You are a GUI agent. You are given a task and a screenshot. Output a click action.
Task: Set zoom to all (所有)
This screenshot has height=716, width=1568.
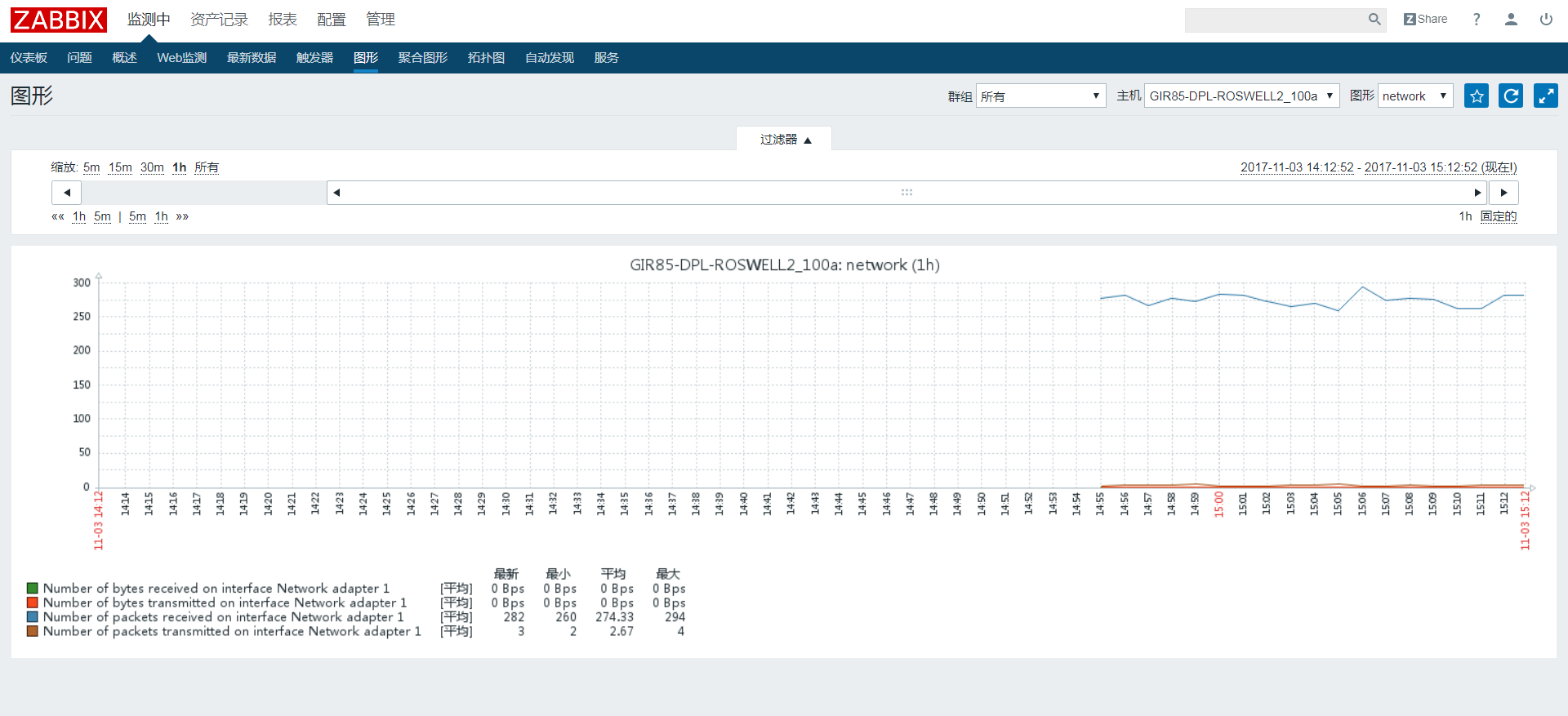pyautogui.click(x=207, y=167)
